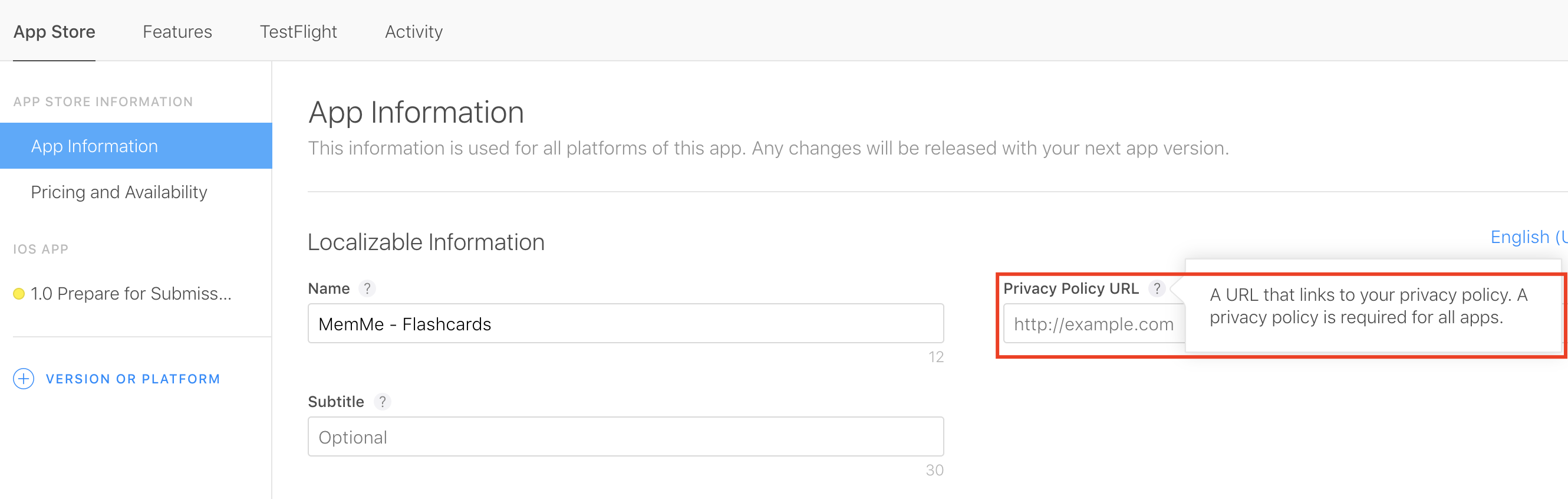
Task: Open 1.0 Prepare for Submission item
Action: tap(131, 294)
